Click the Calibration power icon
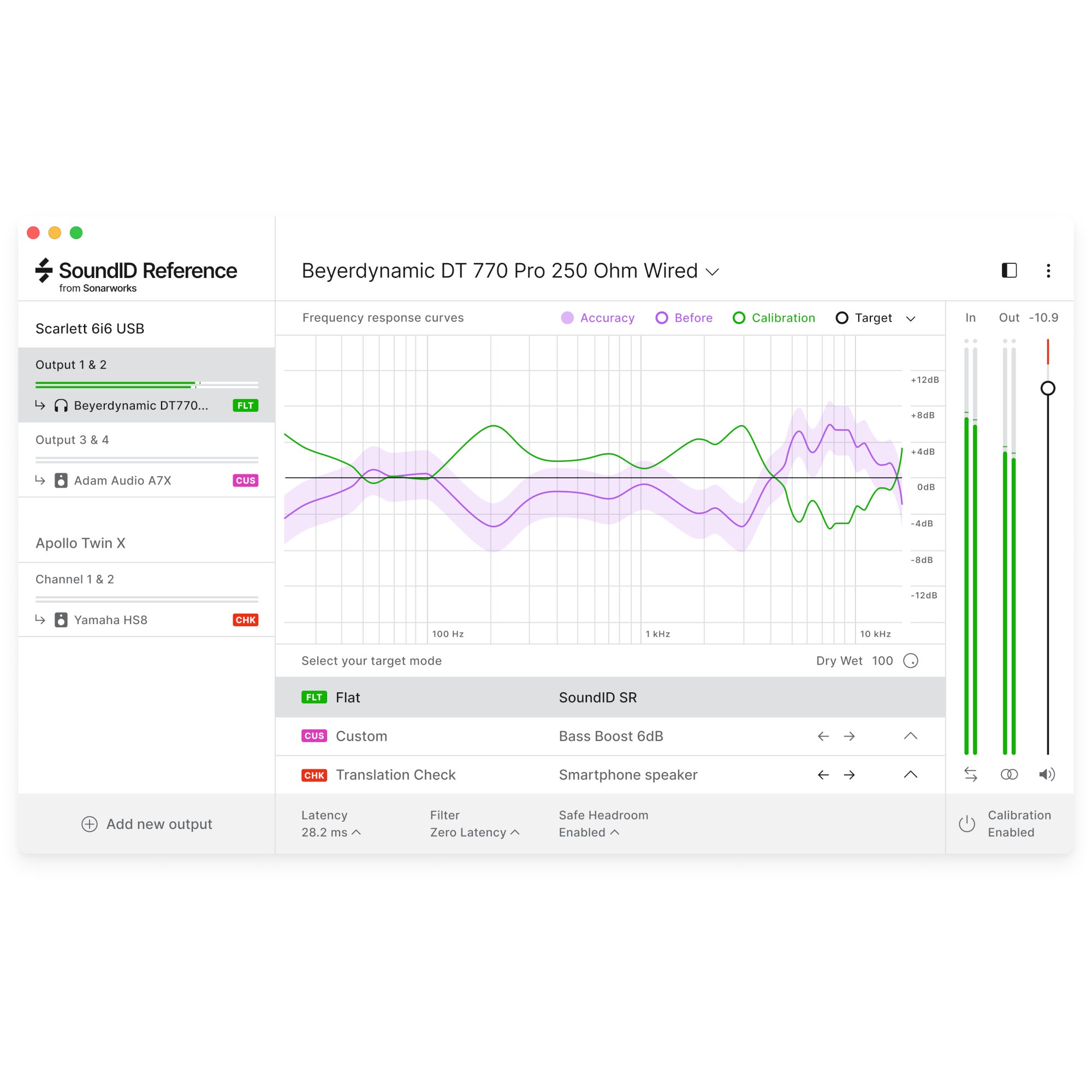 click(x=967, y=823)
